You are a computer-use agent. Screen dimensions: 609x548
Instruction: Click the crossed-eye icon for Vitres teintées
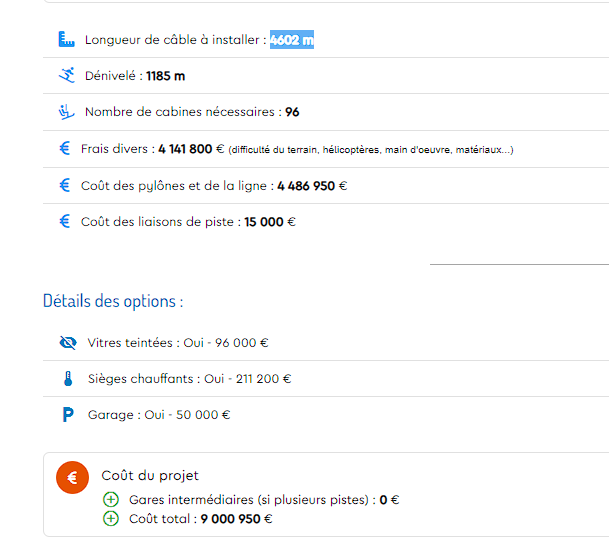coord(68,343)
